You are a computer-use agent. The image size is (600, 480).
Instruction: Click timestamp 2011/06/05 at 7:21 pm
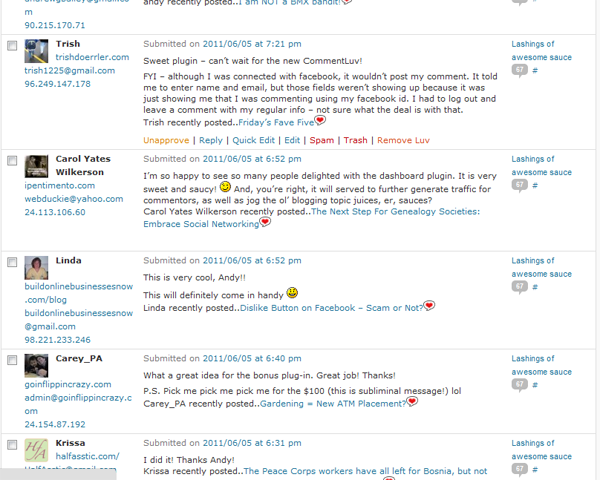252,44
